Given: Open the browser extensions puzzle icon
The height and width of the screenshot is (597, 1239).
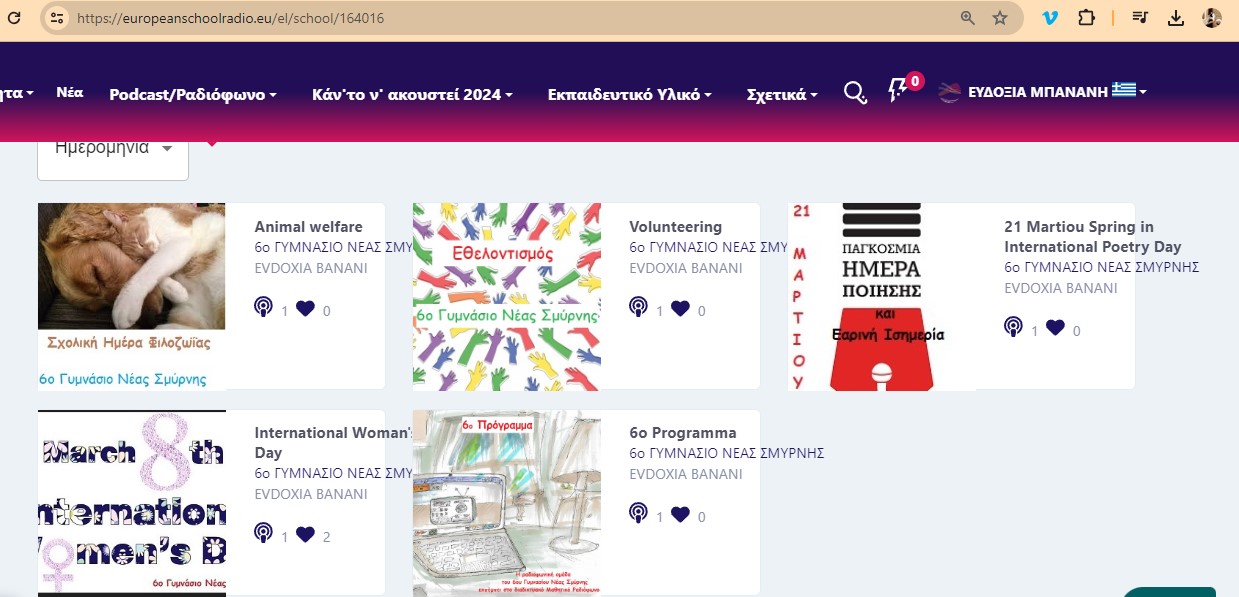Looking at the screenshot, I should [1086, 18].
